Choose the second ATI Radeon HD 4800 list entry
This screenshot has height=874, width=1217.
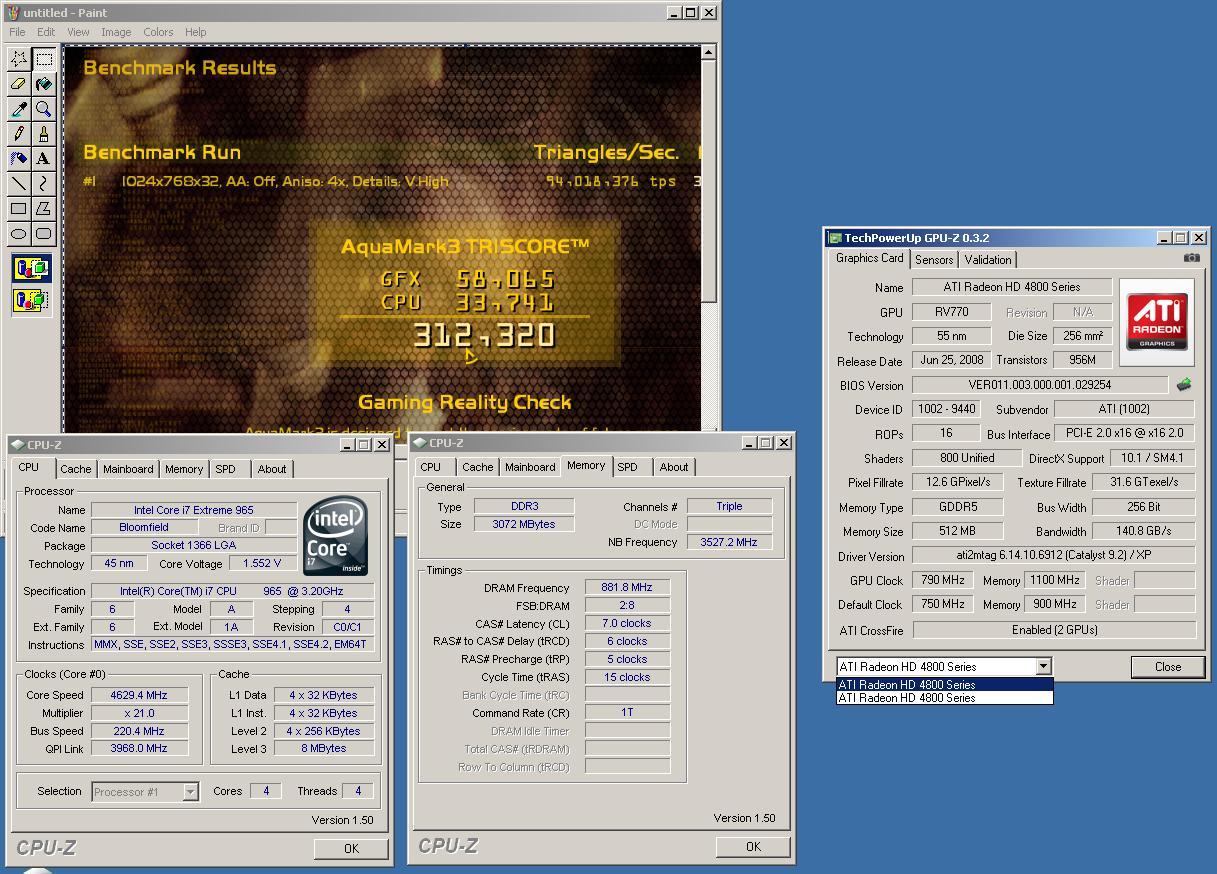944,698
